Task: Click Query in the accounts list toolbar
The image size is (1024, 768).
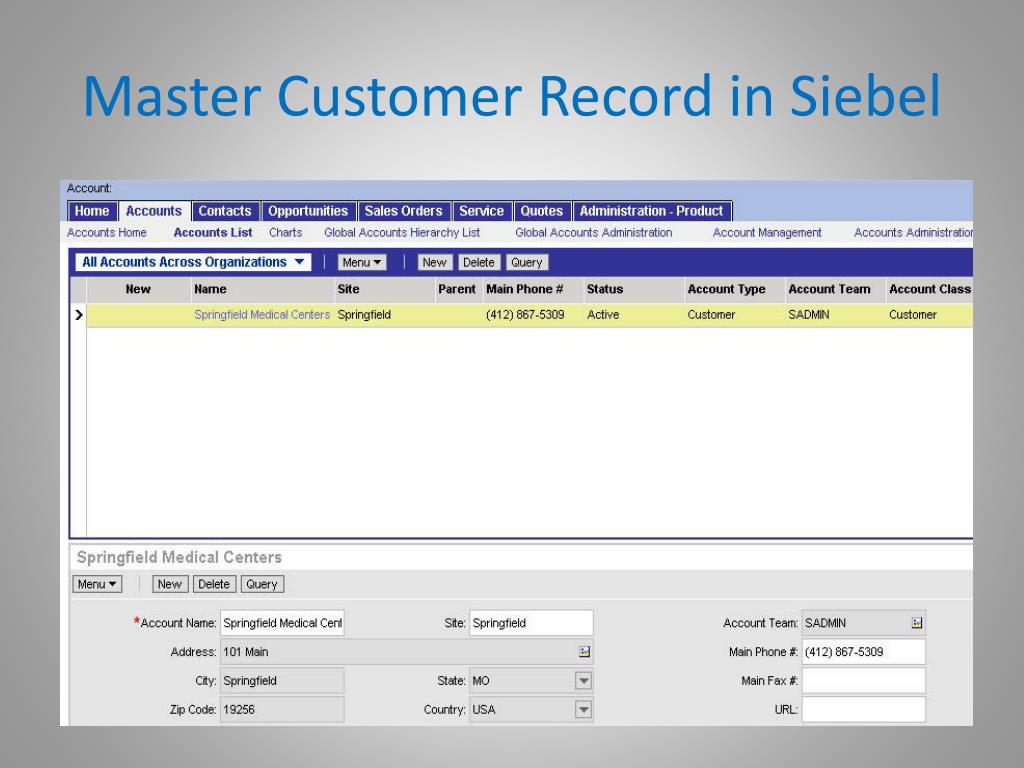Action: point(526,263)
